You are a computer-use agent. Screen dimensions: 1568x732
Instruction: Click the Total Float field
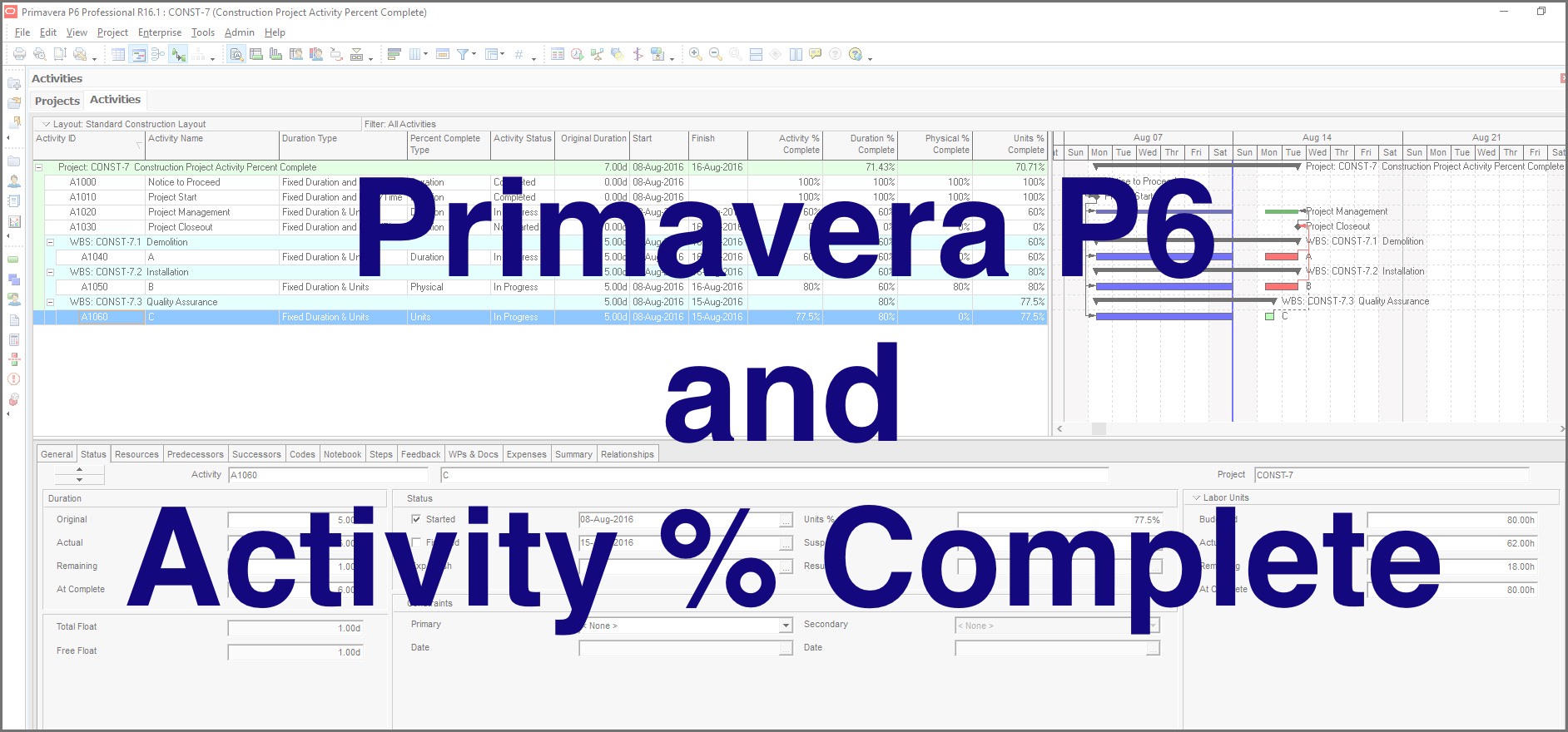(x=295, y=628)
